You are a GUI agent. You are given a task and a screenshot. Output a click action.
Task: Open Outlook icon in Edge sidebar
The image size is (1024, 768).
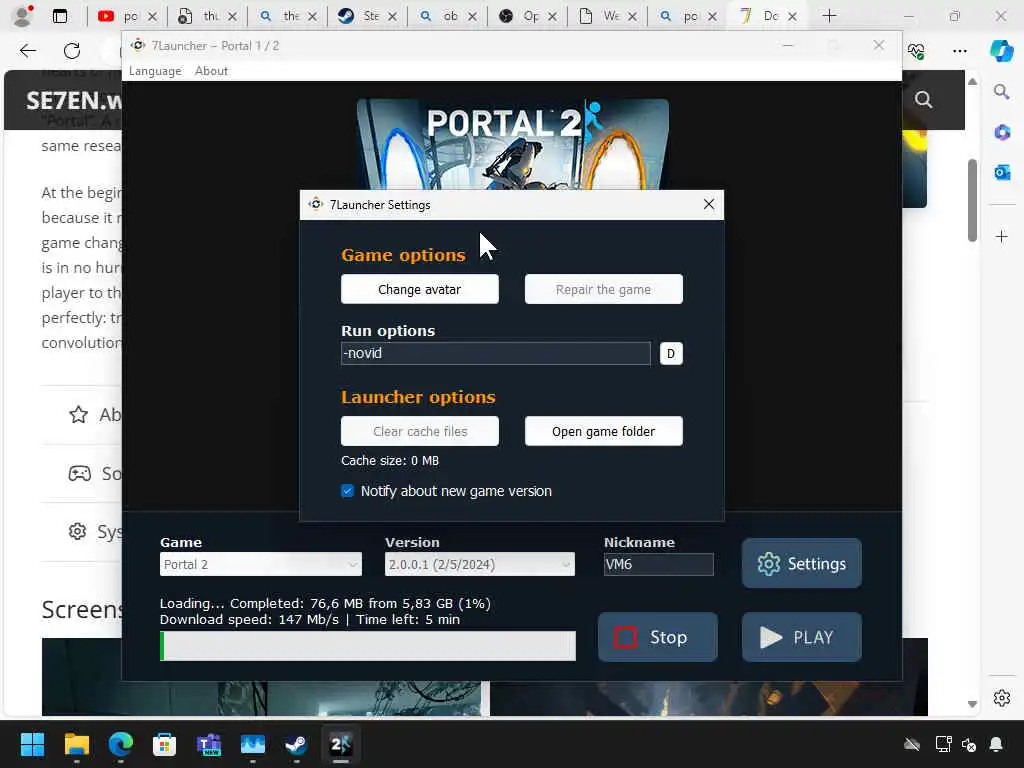click(1001, 172)
